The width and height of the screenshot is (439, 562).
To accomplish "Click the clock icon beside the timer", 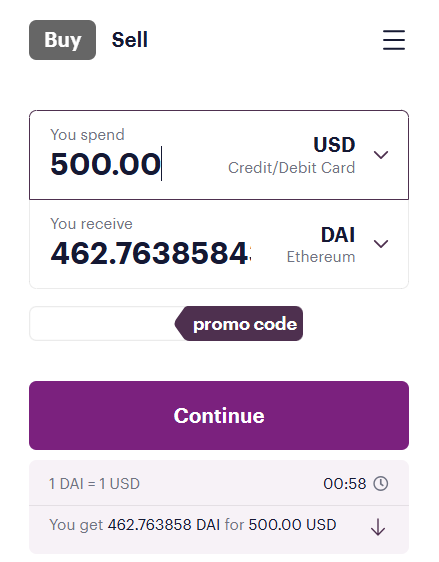I will point(381,484).
